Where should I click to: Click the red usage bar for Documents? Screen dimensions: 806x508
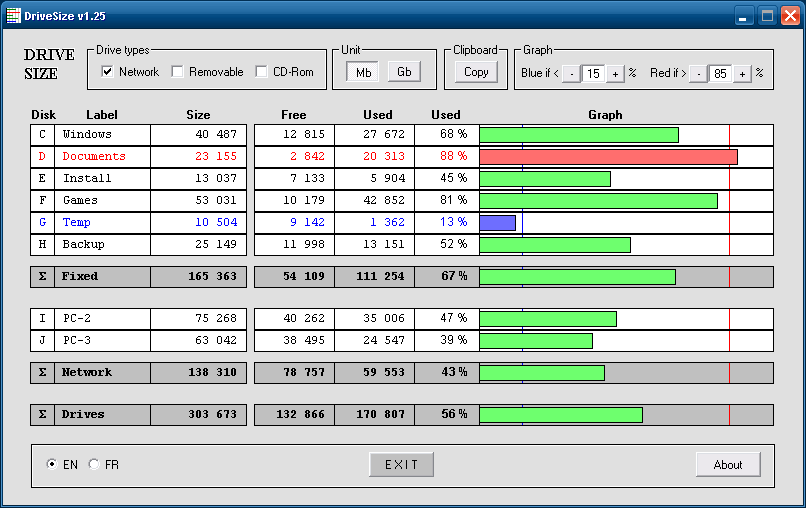coord(609,157)
